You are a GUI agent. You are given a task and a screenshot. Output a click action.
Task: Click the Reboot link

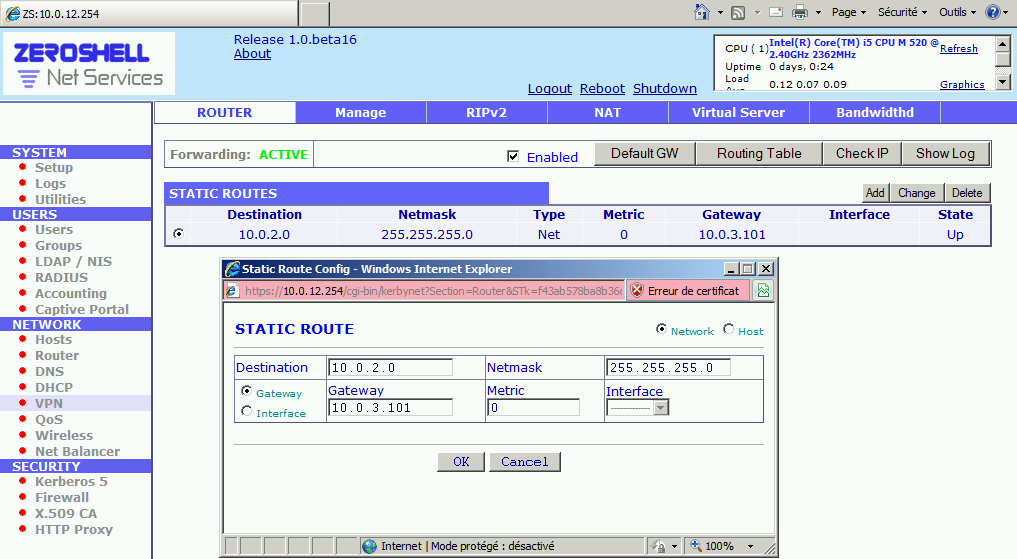pos(602,89)
